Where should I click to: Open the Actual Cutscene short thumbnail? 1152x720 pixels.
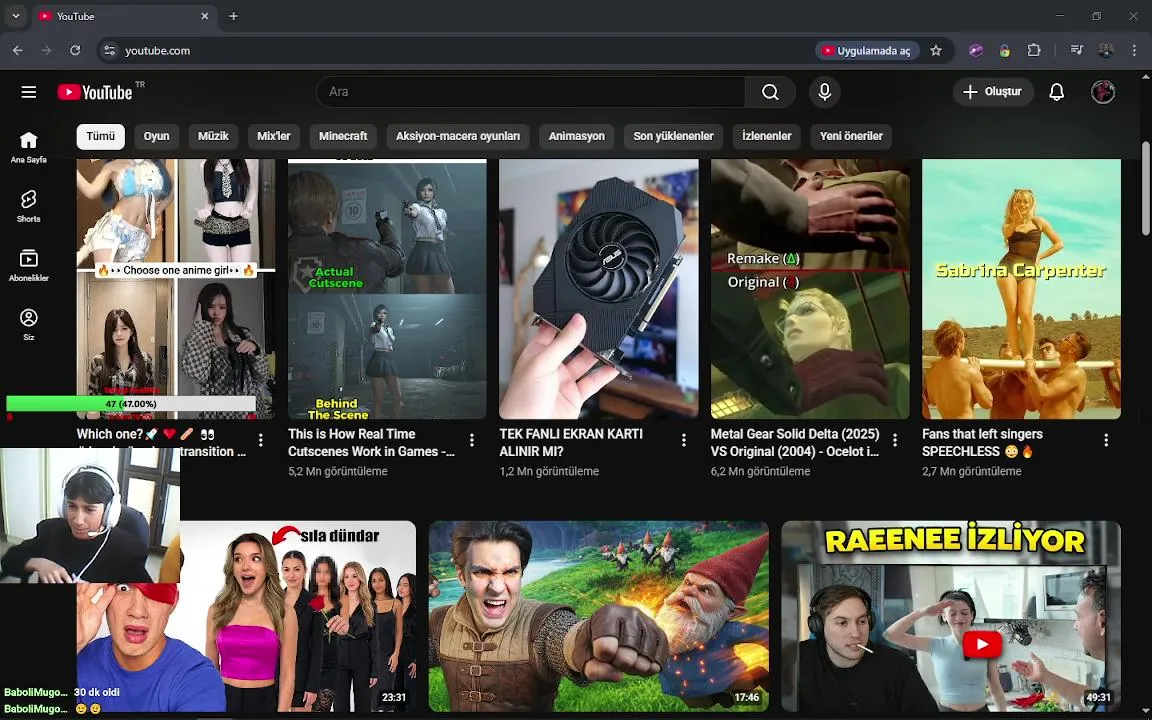[387, 289]
